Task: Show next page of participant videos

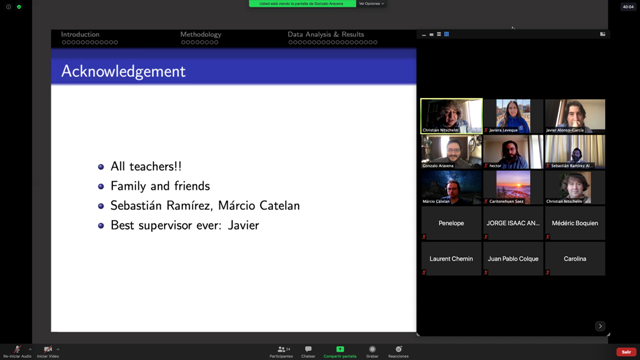Action: point(600,326)
